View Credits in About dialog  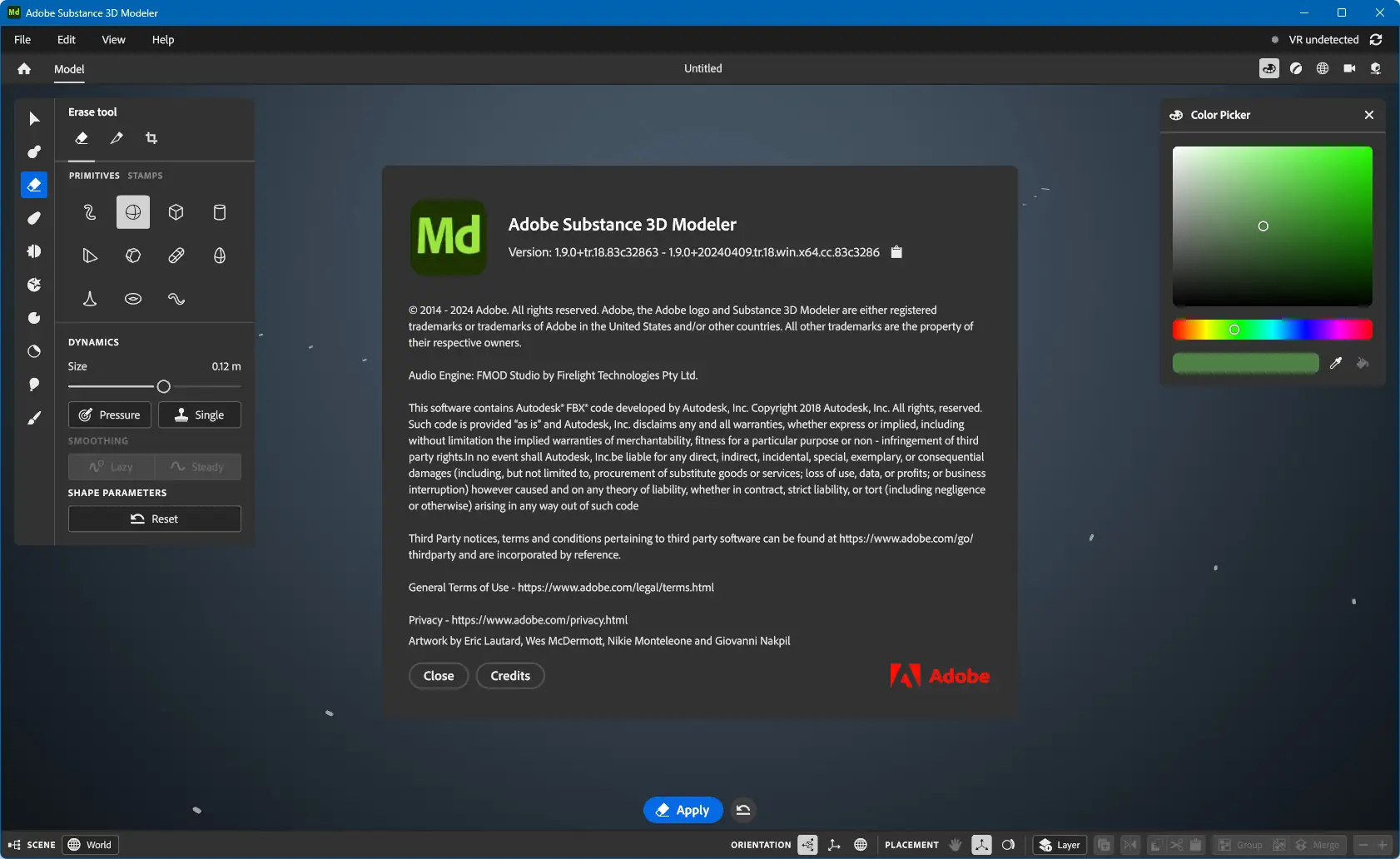pos(510,676)
